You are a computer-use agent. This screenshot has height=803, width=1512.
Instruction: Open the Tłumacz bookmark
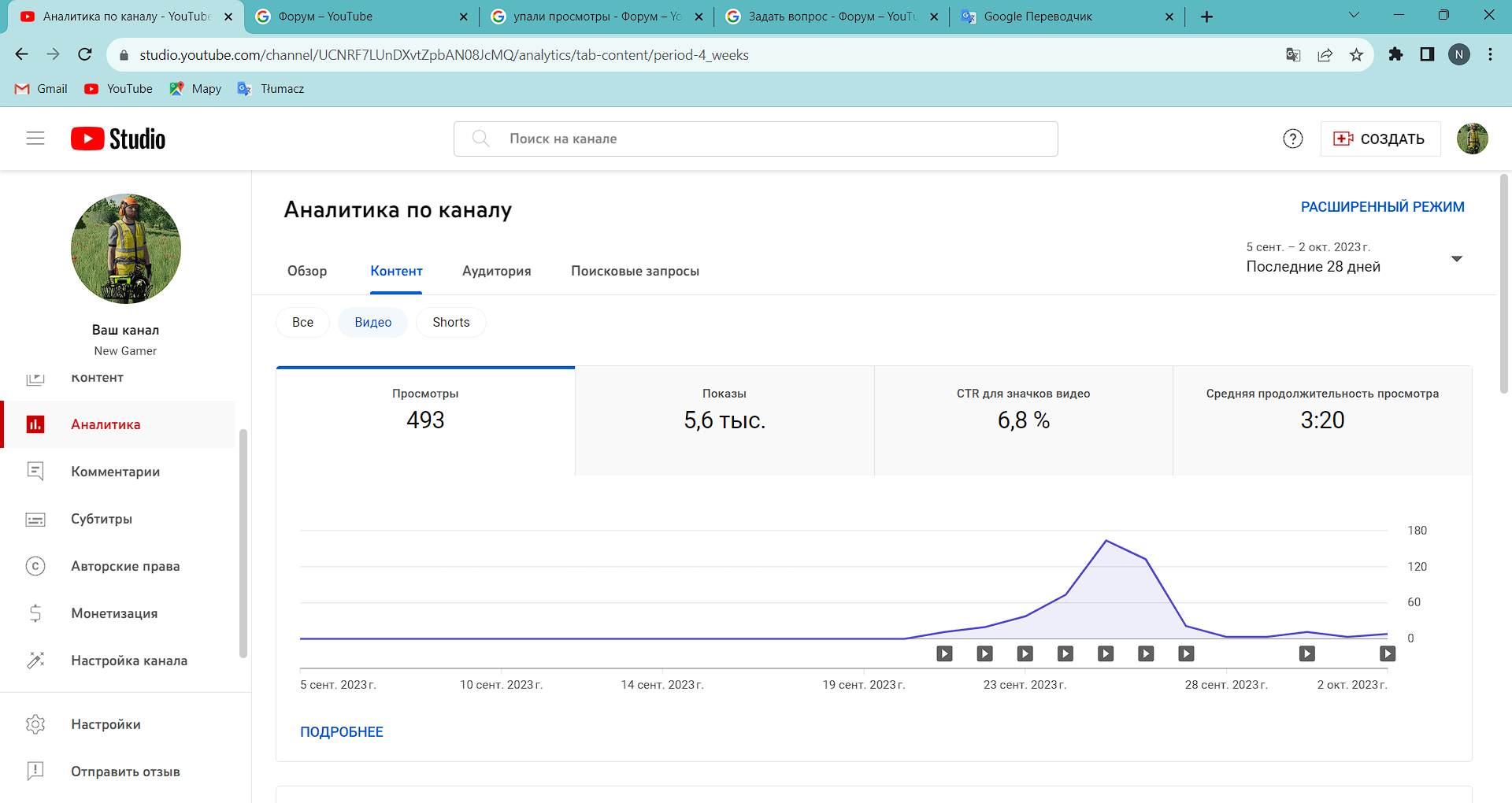271,89
